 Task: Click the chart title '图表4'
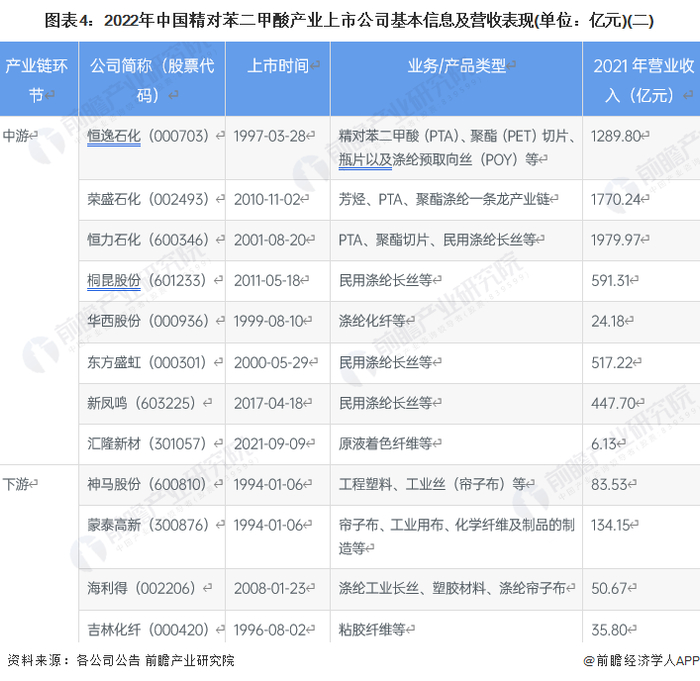coord(349,21)
